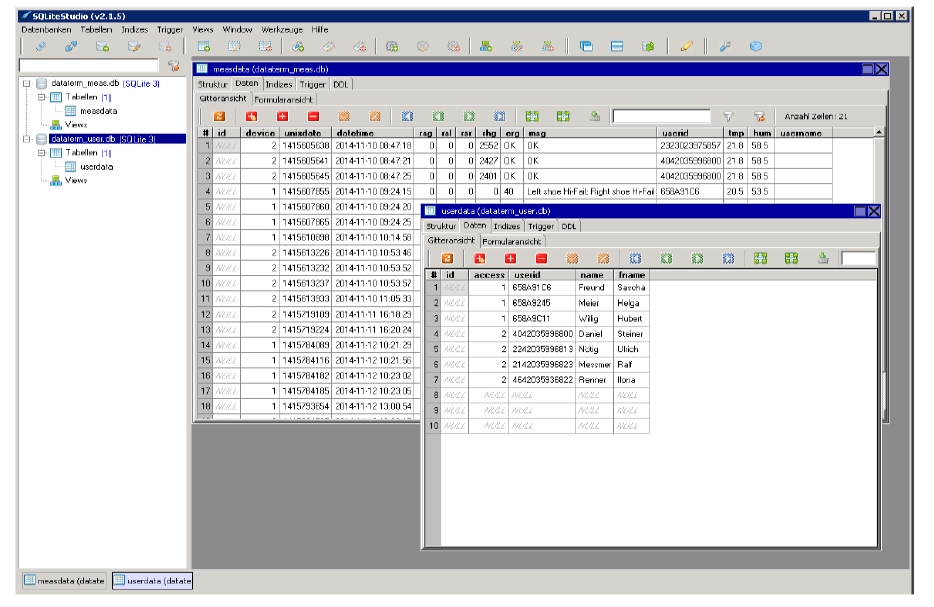Collapse Tabellen under dataterm_user.db

pyautogui.click(x=42, y=152)
